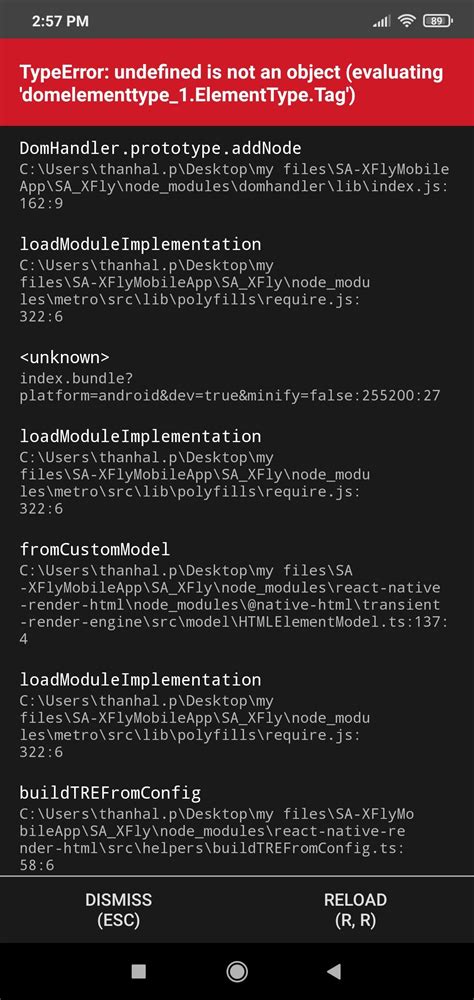Tap the Wi-Fi status icon
The width and height of the screenshot is (474, 1000).
pos(406,21)
